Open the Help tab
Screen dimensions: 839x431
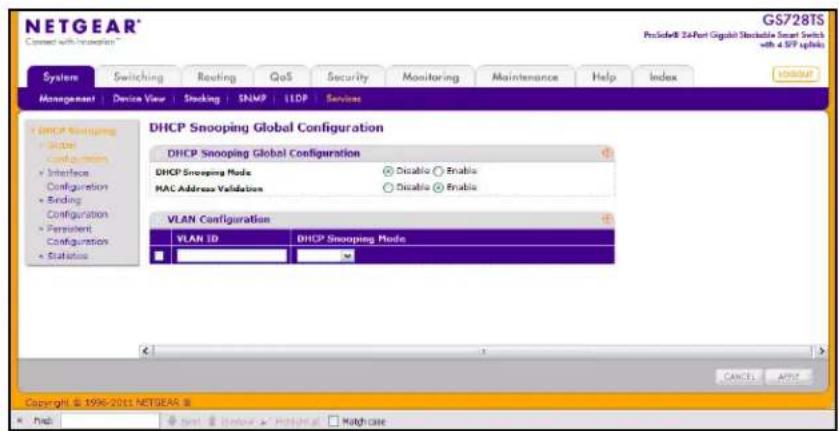pyautogui.click(x=604, y=77)
